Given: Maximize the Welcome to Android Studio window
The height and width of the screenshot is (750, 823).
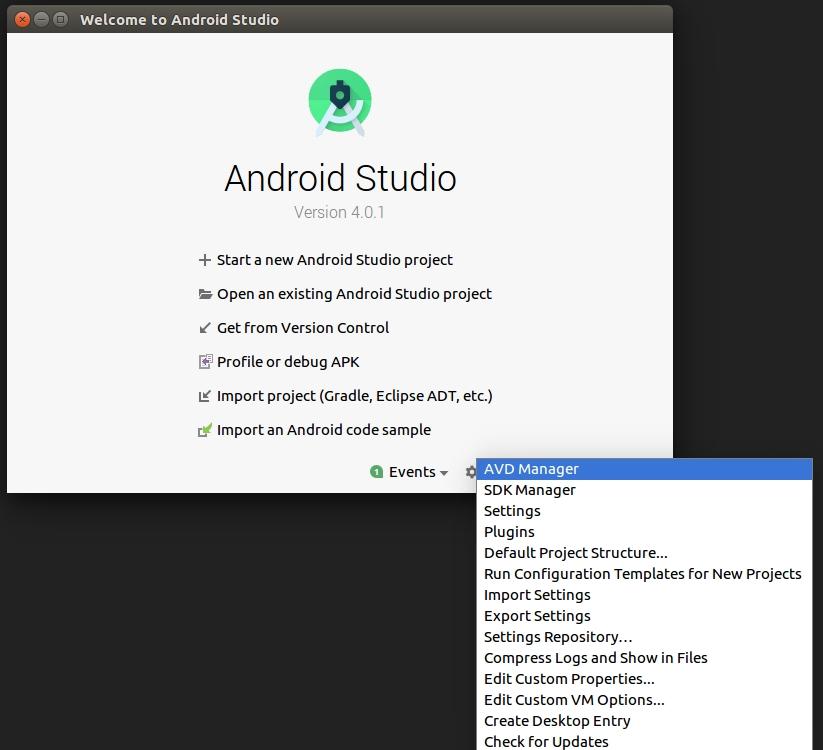Looking at the screenshot, I should click(61, 19).
